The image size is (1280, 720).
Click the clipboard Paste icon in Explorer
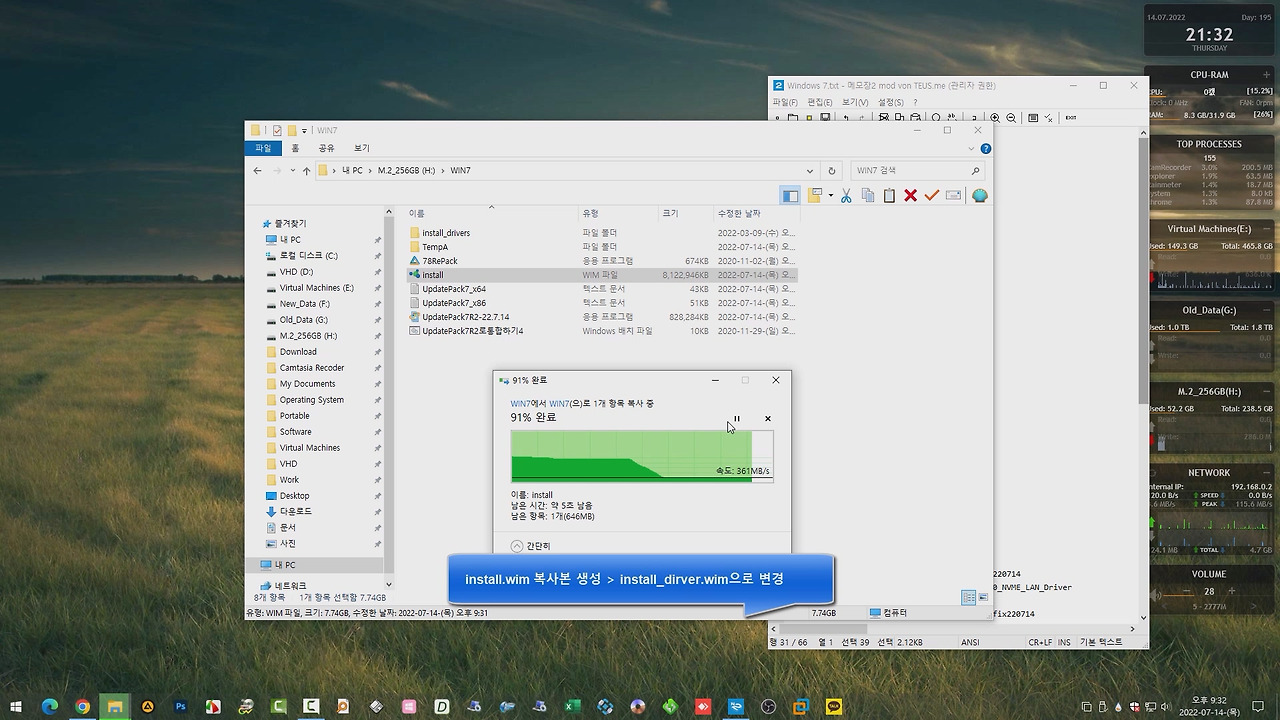(889, 196)
